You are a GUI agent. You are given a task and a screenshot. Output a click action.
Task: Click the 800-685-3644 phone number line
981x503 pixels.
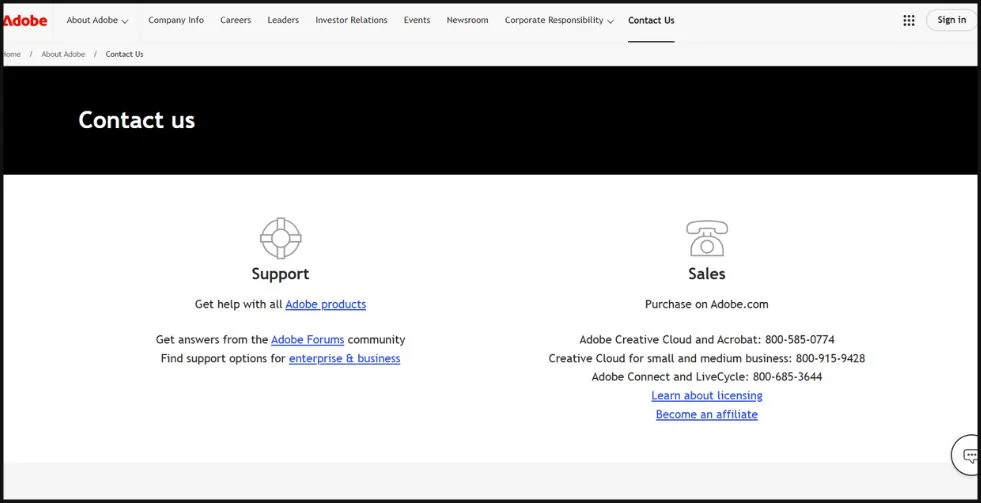click(x=707, y=377)
